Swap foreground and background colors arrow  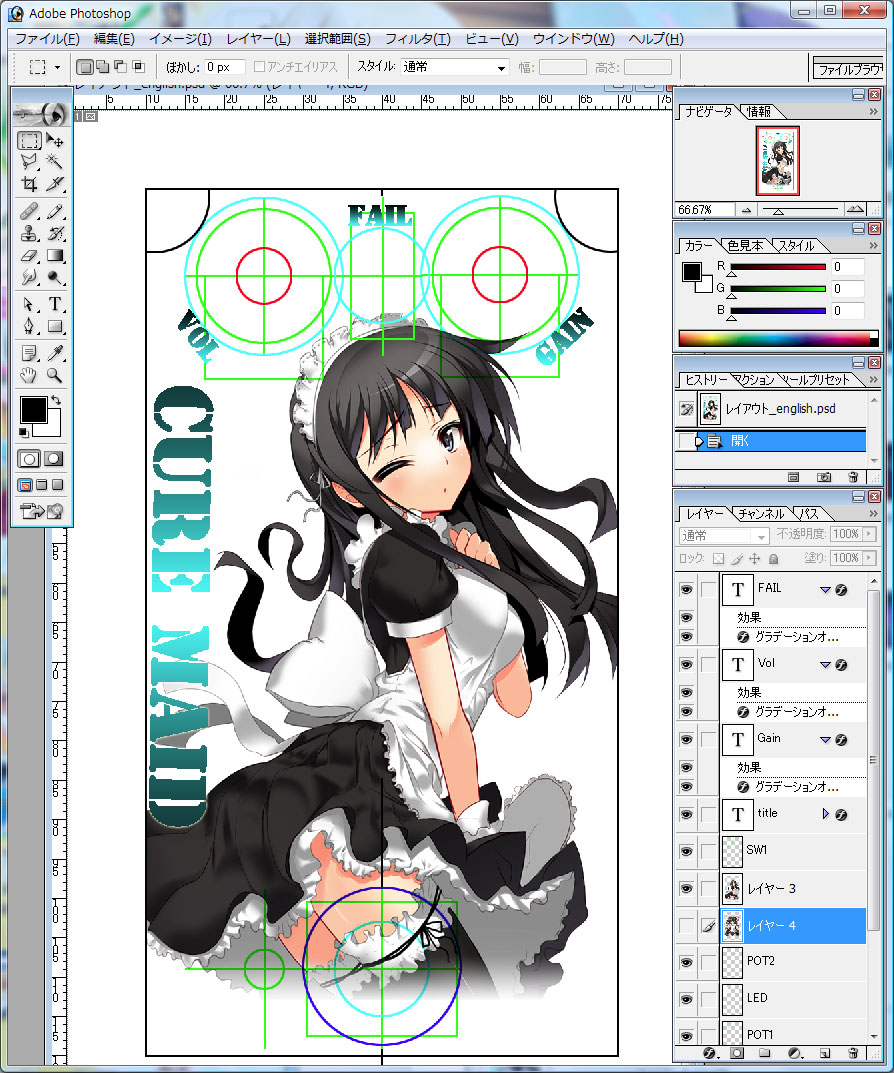point(56,400)
